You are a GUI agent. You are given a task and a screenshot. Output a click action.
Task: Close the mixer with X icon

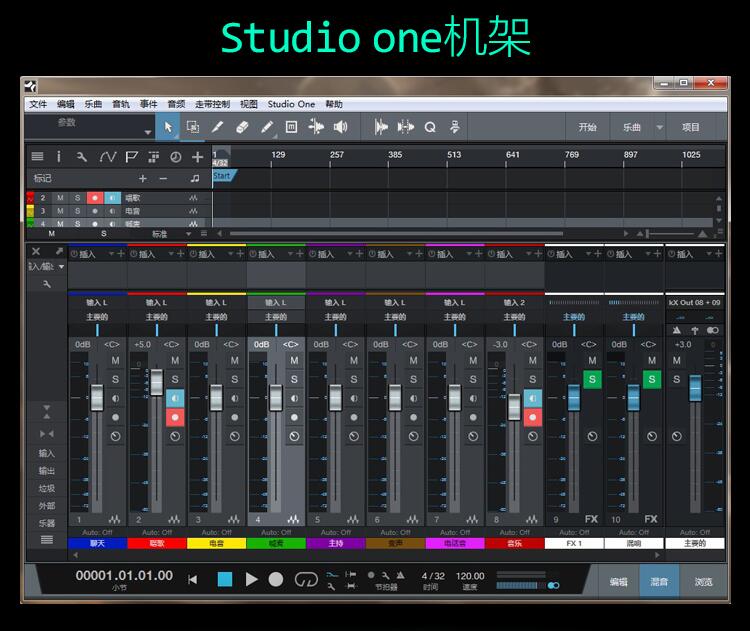35,251
